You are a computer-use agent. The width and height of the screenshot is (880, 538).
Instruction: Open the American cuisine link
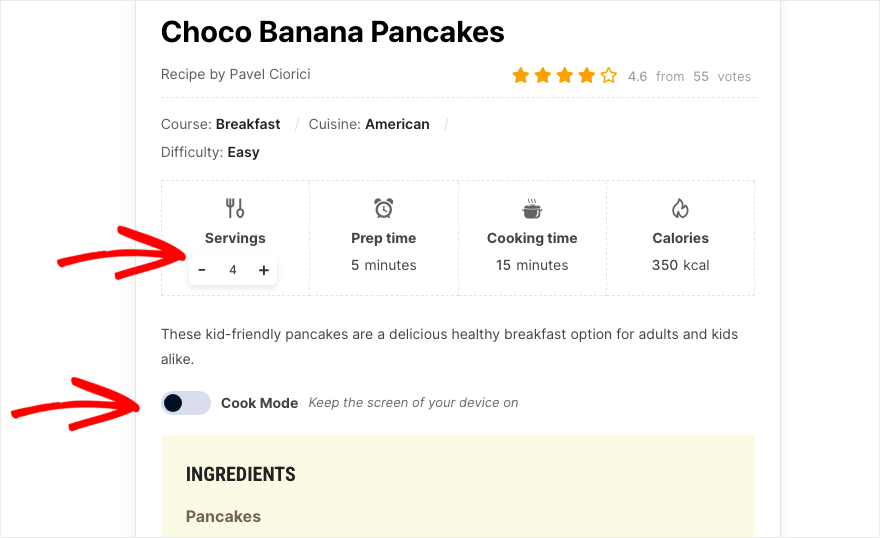tap(397, 124)
